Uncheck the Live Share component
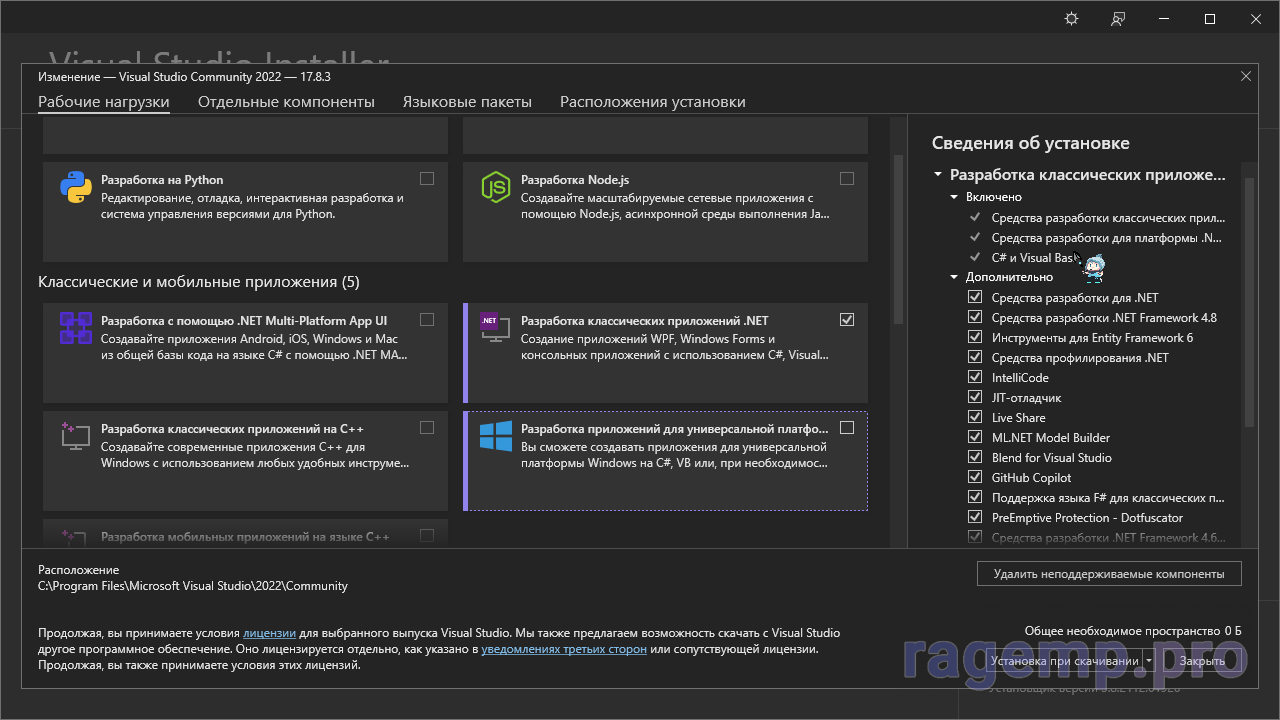This screenshot has width=1280, height=720. (x=975, y=418)
